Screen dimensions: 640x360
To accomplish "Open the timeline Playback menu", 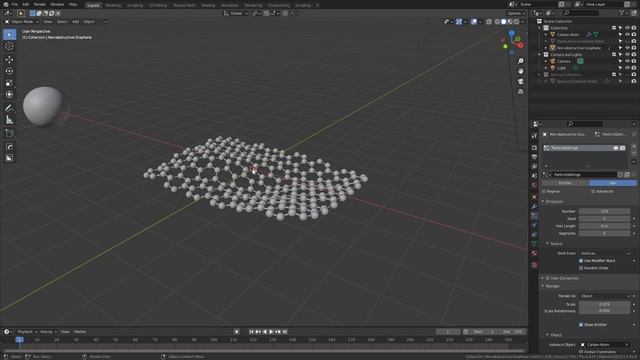I will (x=27, y=332).
